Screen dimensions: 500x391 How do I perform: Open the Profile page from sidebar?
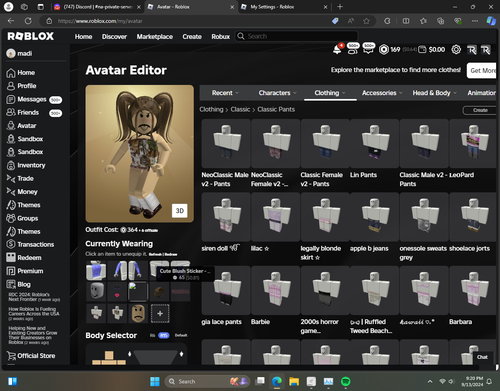21,86
